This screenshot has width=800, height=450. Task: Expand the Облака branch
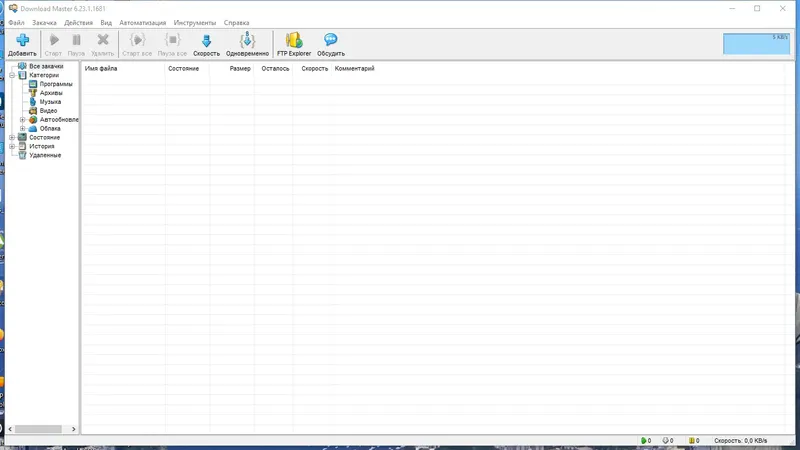(22, 129)
